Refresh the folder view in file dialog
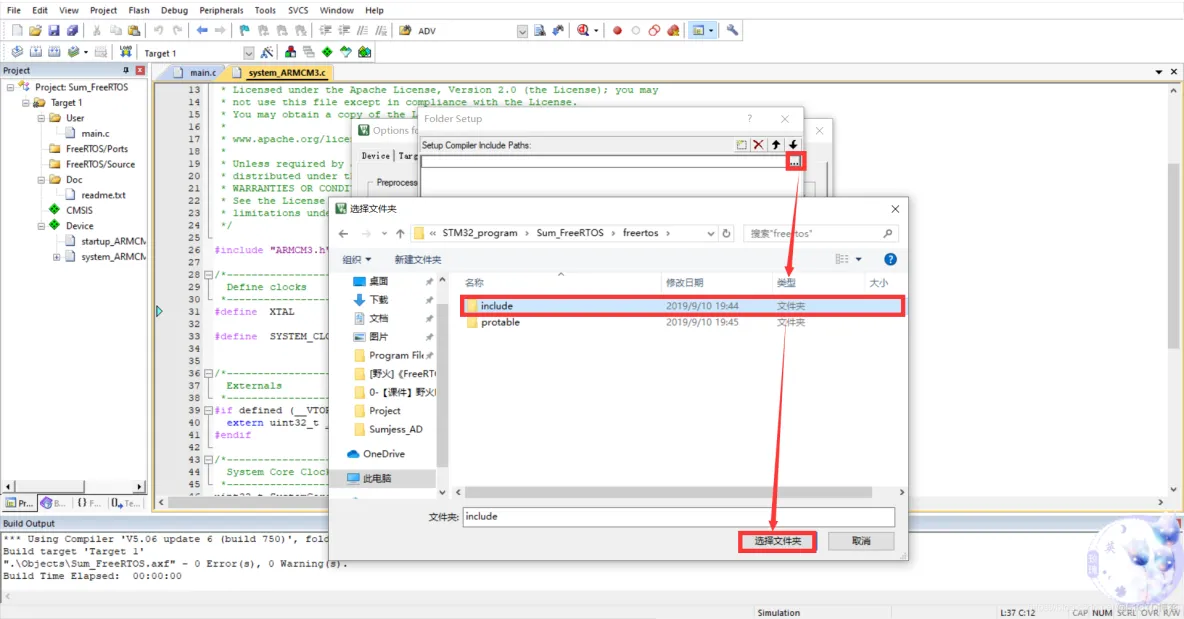This screenshot has width=1184, height=619. click(726, 233)
